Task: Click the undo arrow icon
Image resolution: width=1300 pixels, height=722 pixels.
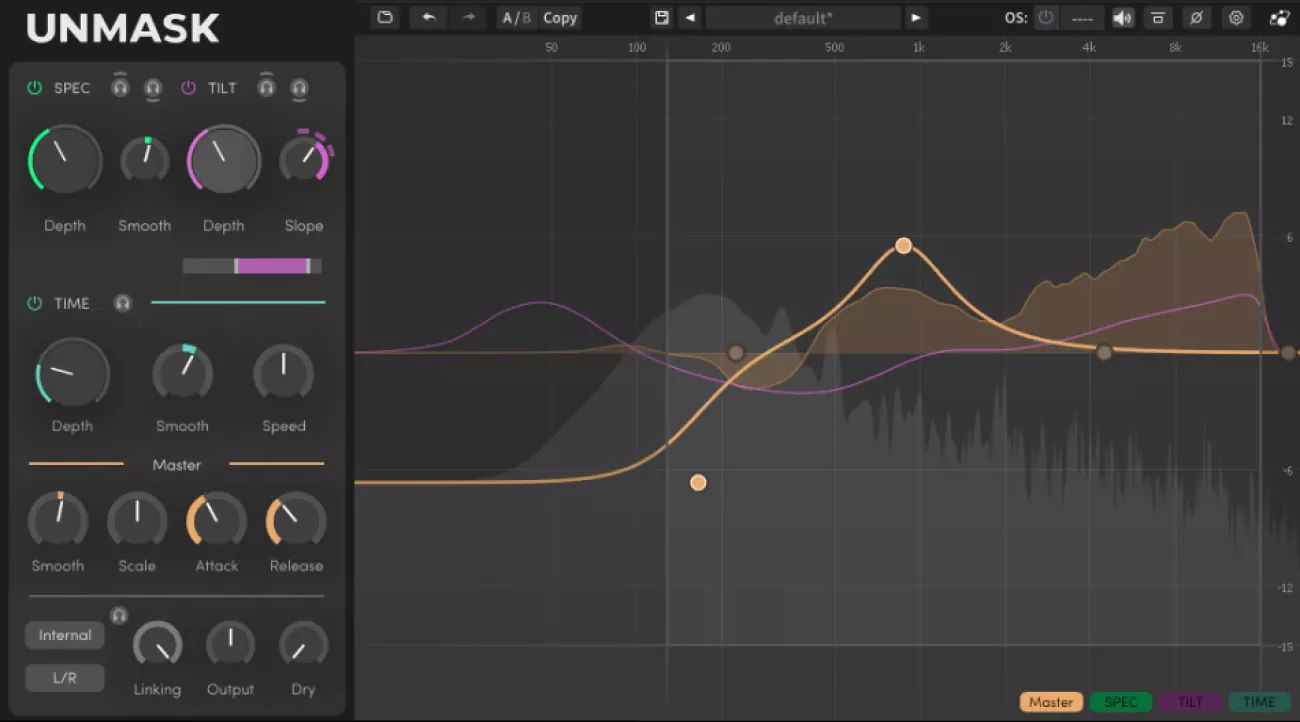Action: tap(428, 17)
